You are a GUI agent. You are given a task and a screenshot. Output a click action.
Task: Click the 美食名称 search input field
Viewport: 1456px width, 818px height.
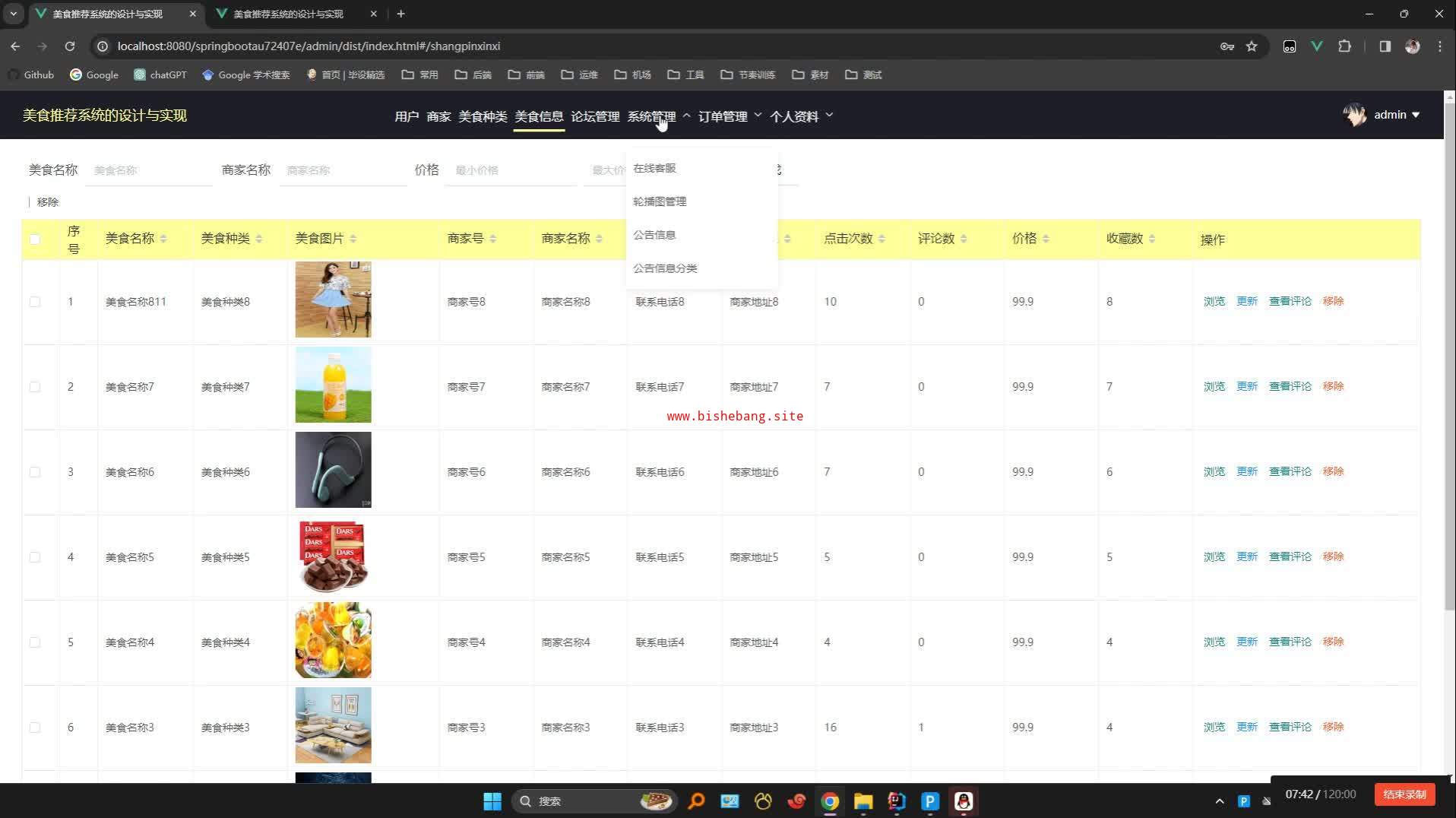(x=149, y=170)
